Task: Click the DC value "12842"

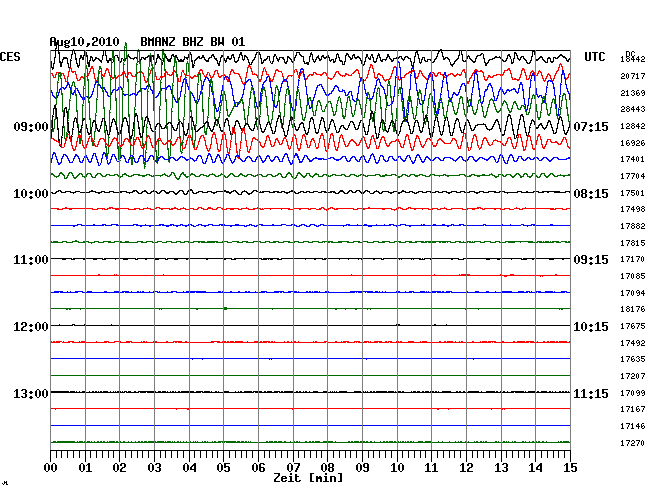Action: pyautogui.click(x=633, y=126)
